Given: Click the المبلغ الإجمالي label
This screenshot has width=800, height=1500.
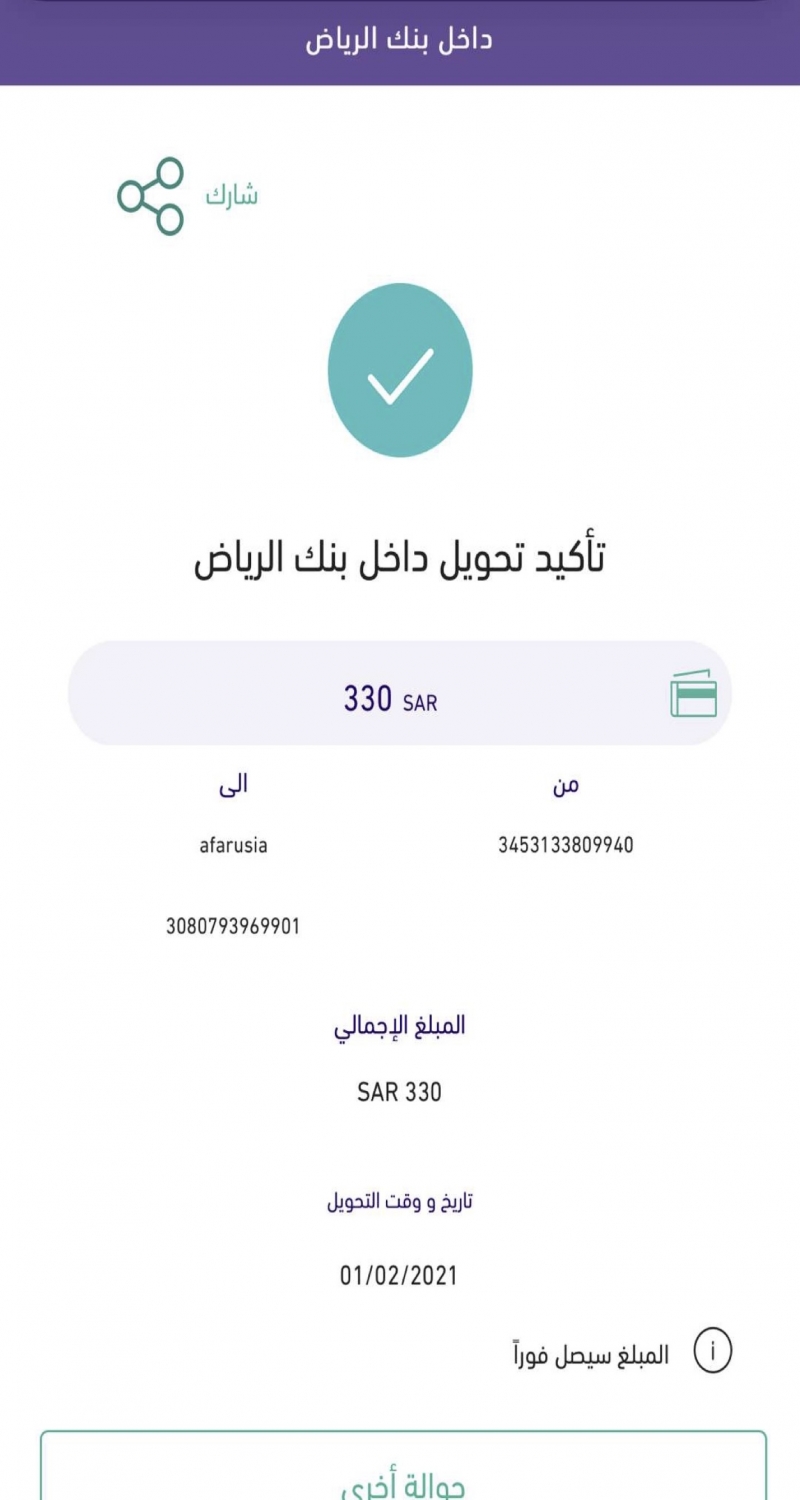Looking at the screenshot, I should (x=399, y=1027).
